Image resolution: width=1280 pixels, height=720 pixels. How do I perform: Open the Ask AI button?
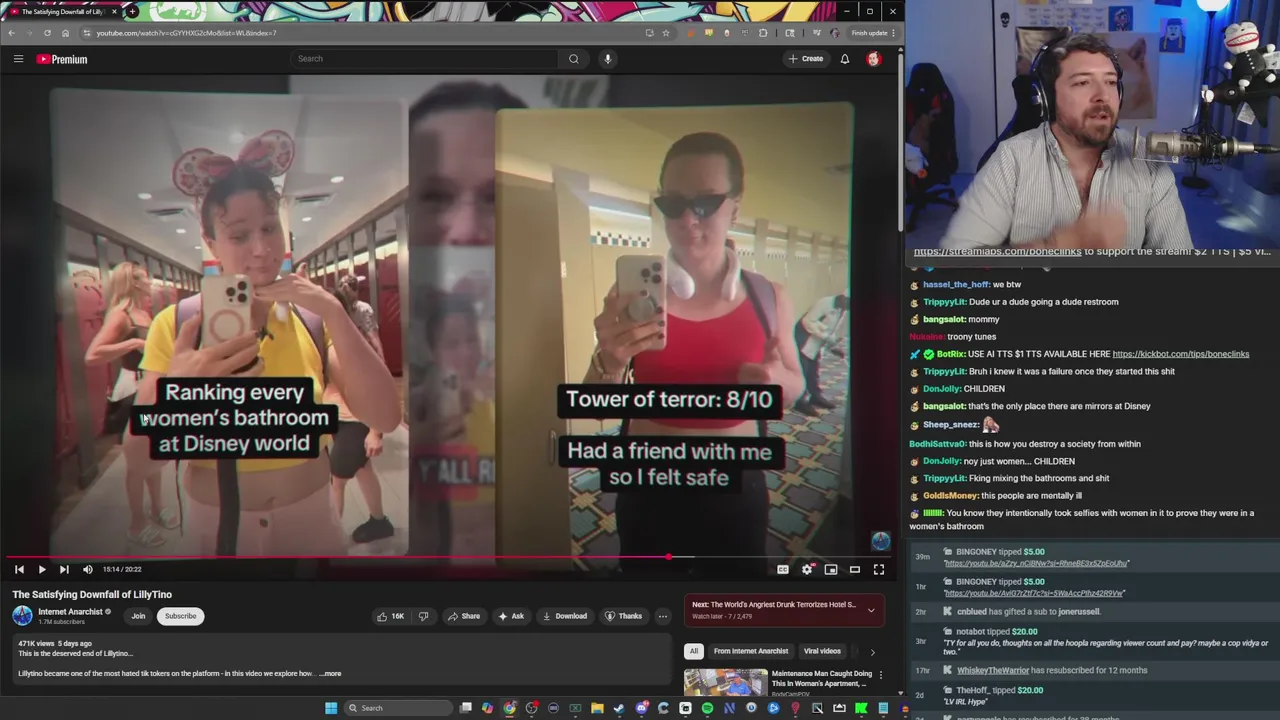(x=511, y=616)
